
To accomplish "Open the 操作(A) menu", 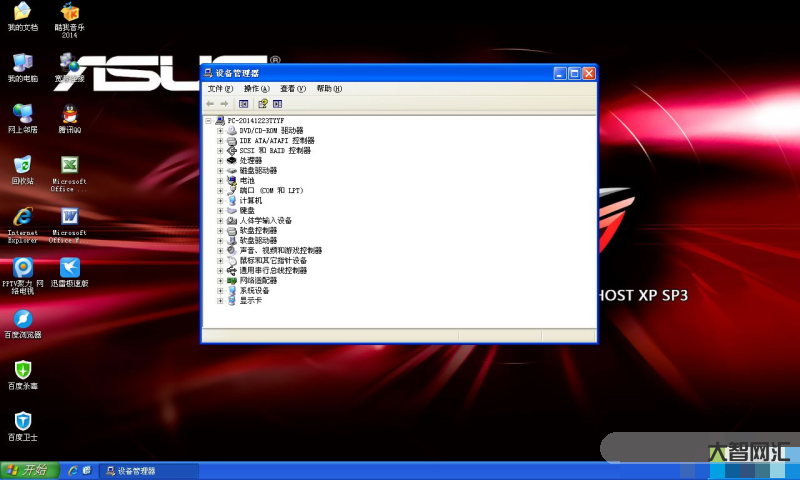I will [x=256, y=89].
